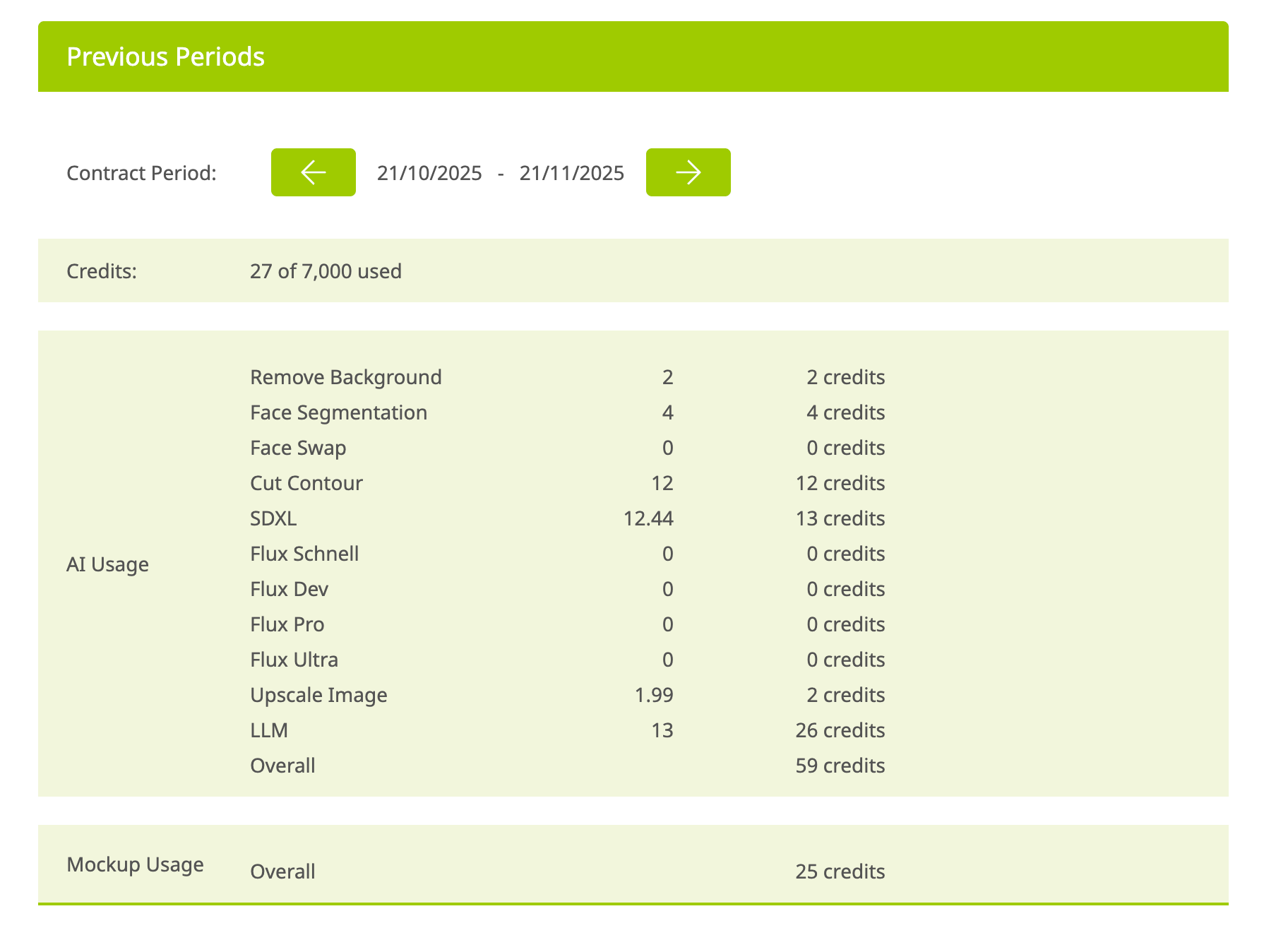Screen dimensions: 1264x952
Task: Click the Previous Periods header
Action: [x=165, y=56]
